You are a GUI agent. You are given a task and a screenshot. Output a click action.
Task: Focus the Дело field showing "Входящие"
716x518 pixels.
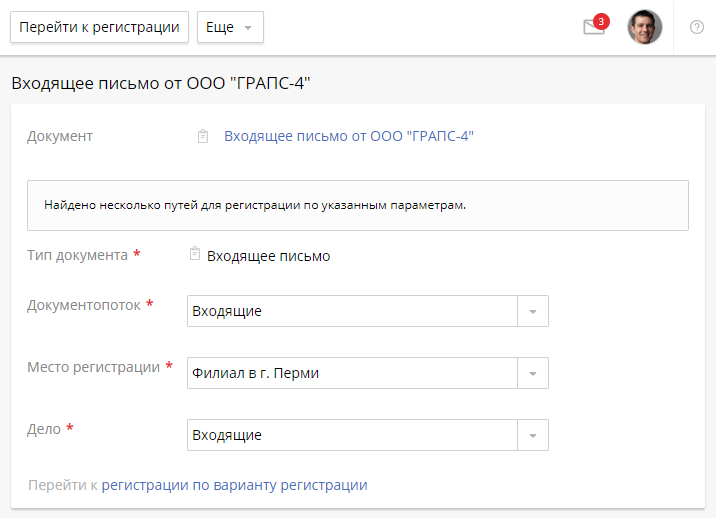point(352,435)
